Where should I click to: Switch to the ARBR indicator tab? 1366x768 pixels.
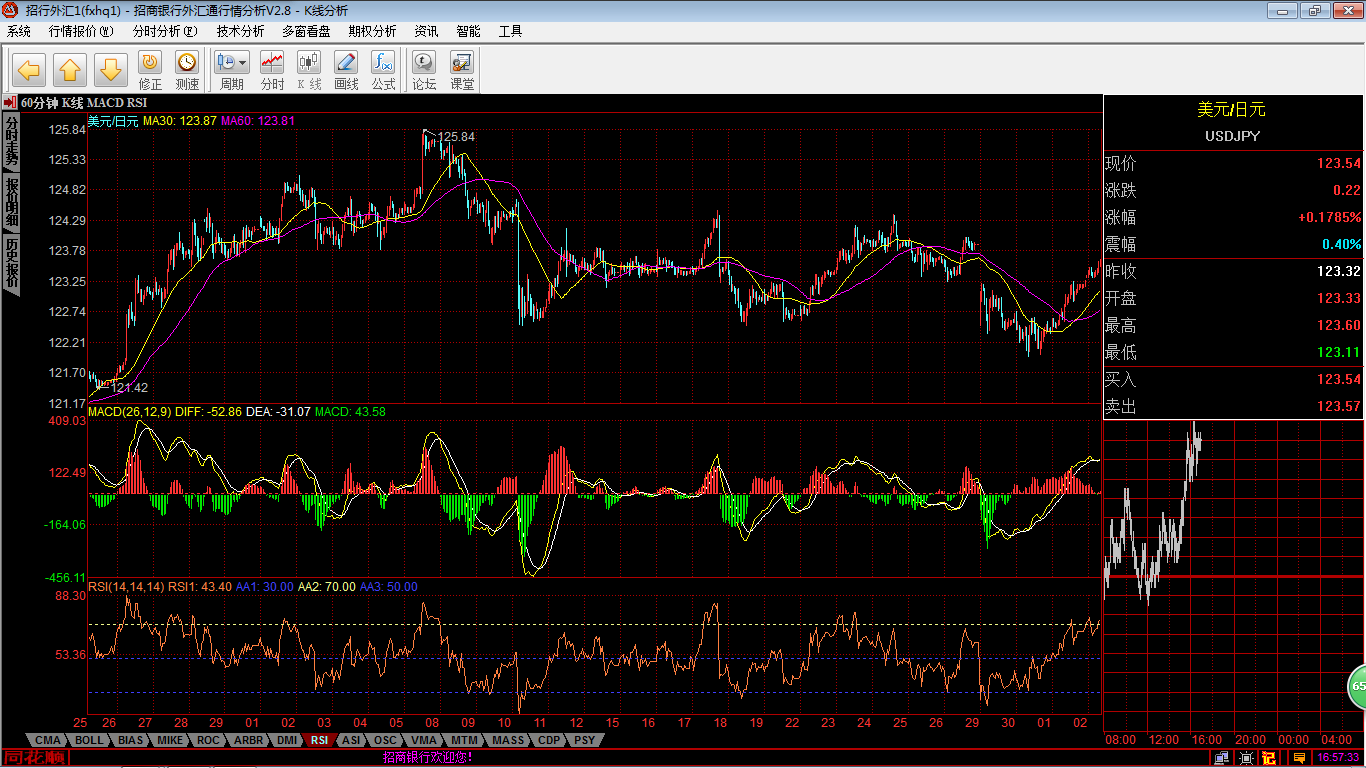coord(248,740)
